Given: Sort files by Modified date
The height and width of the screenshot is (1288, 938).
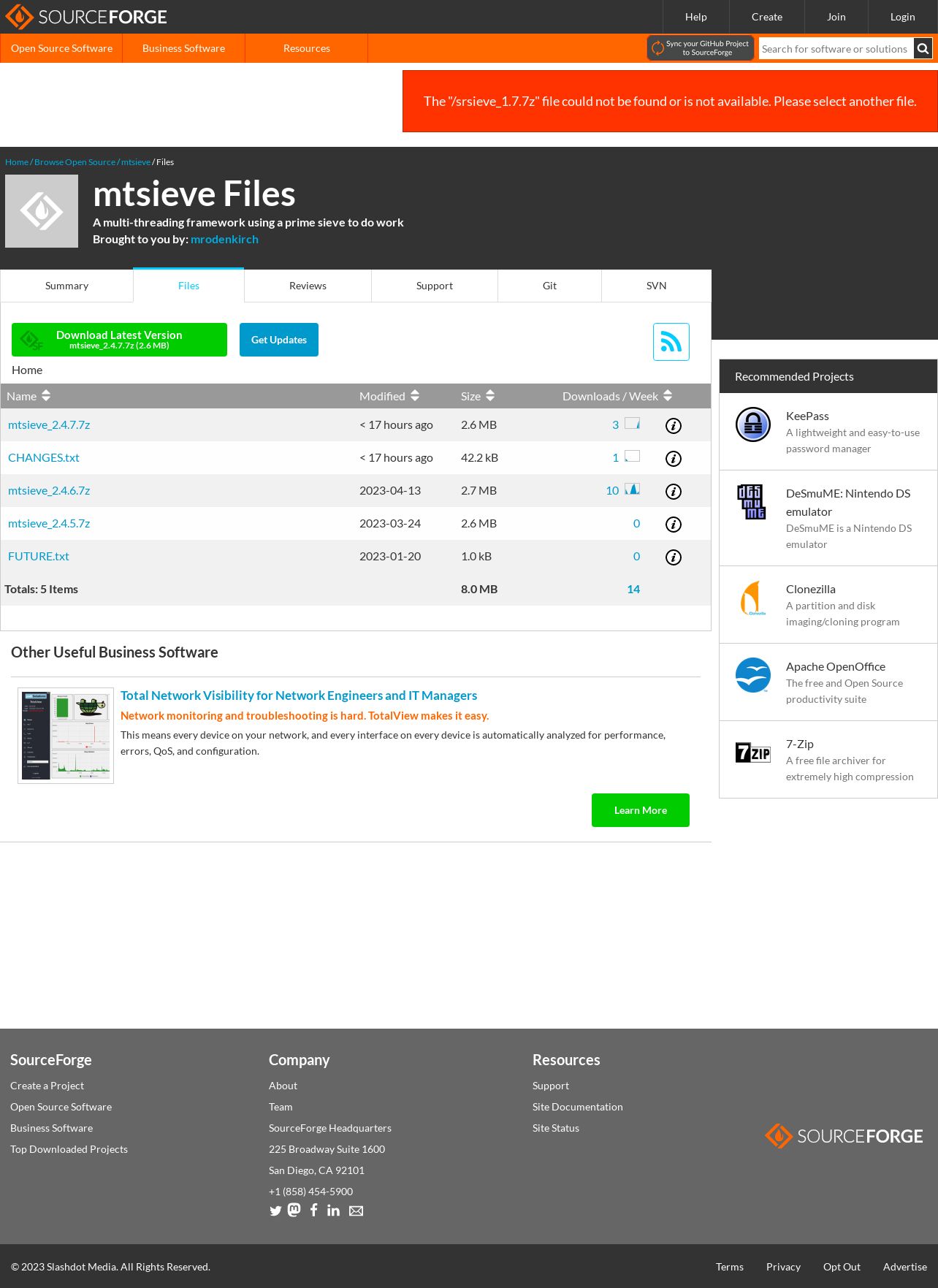Looking at the screenshot, I should [389, 396].
